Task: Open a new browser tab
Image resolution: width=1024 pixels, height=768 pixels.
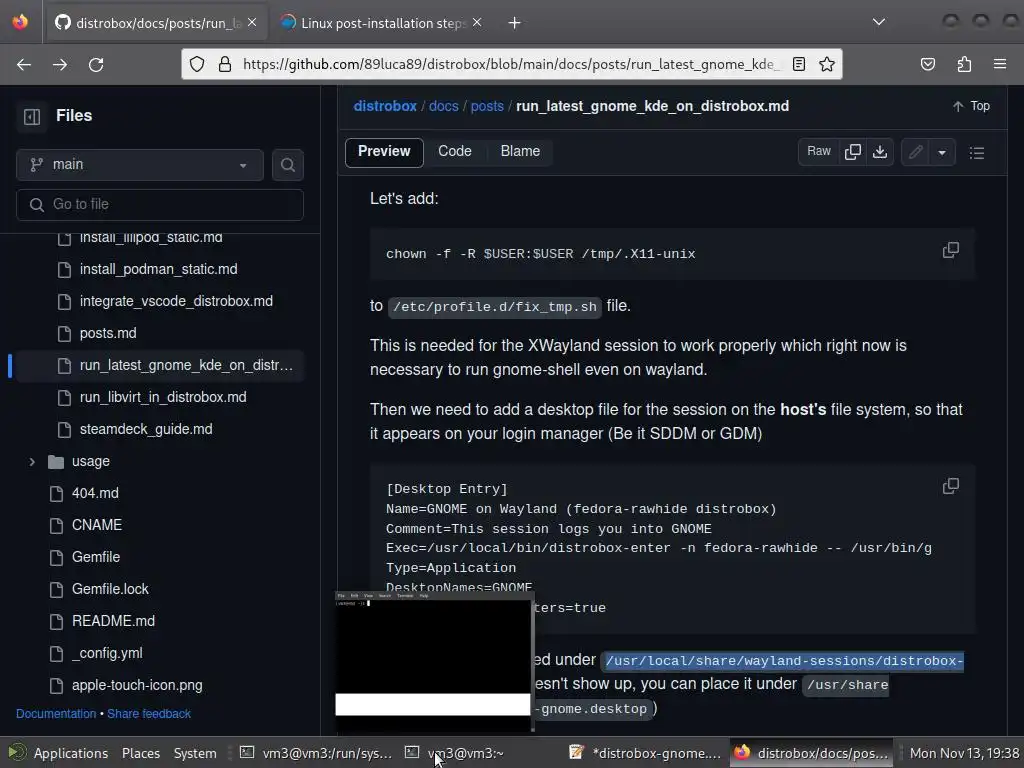Action: (x=515, y=23)
